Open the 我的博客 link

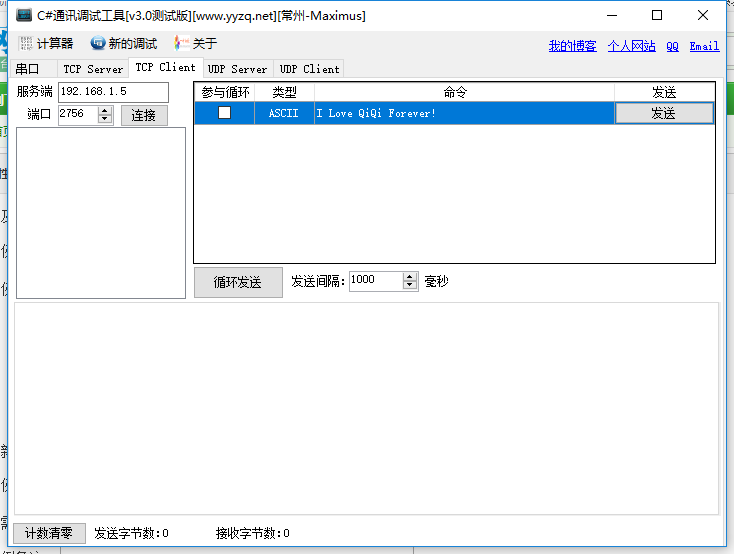pyautogui.click(x=573, y=46)
